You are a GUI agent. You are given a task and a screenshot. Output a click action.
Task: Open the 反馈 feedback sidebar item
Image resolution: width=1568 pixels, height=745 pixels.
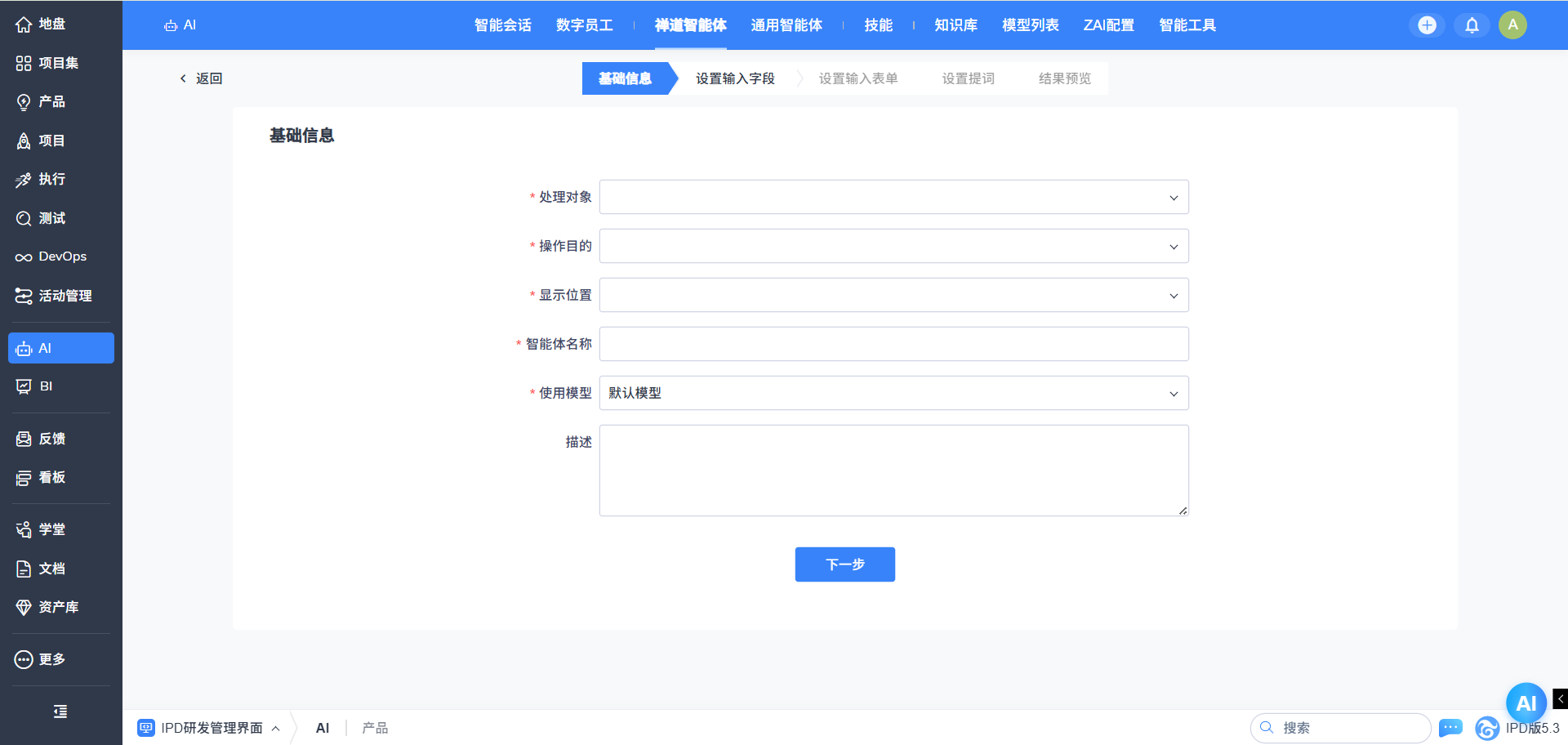pos(60,439)
